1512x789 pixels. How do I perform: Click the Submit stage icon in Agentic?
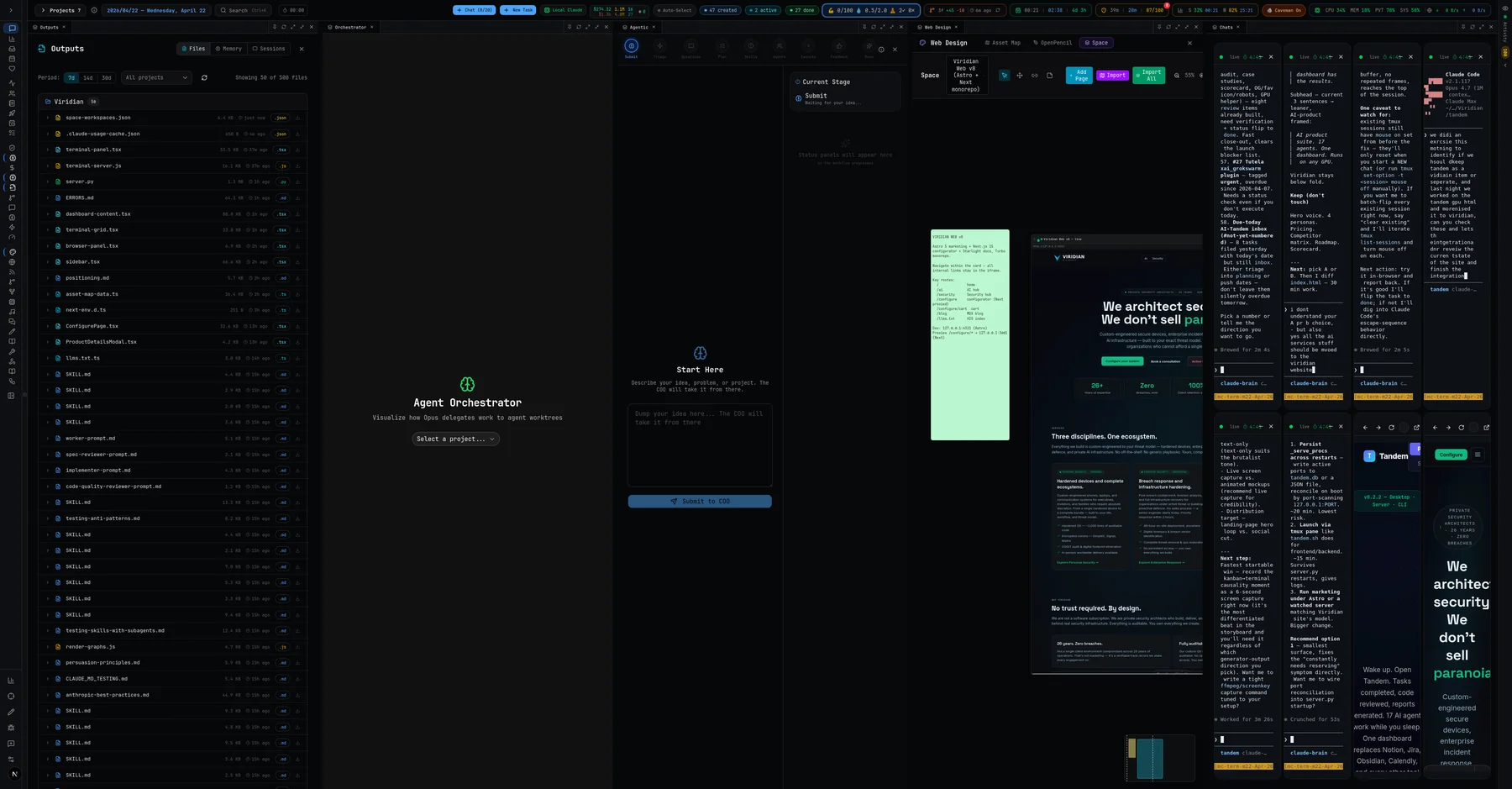[x=632, y=46]
